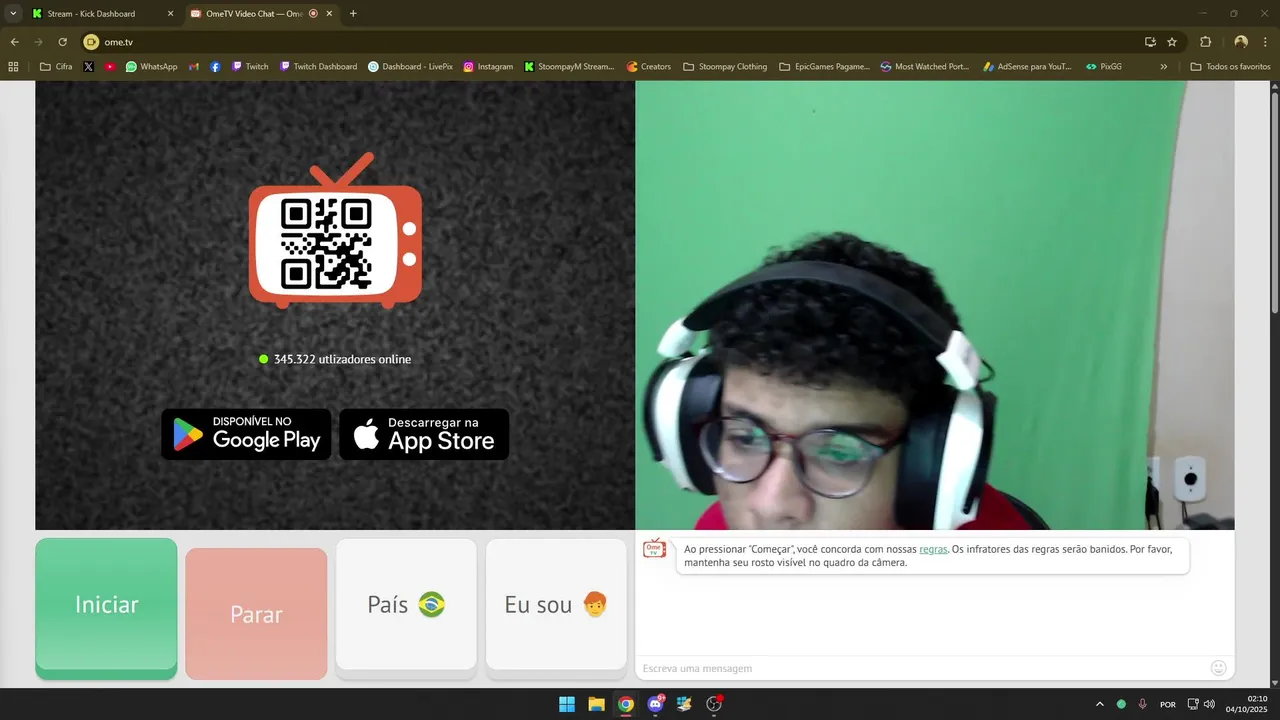Open the Dashboard - LivePix bookmark
Image resolution: width=1280 pixels, height=720 pixels.
click(x=410, y=67)
